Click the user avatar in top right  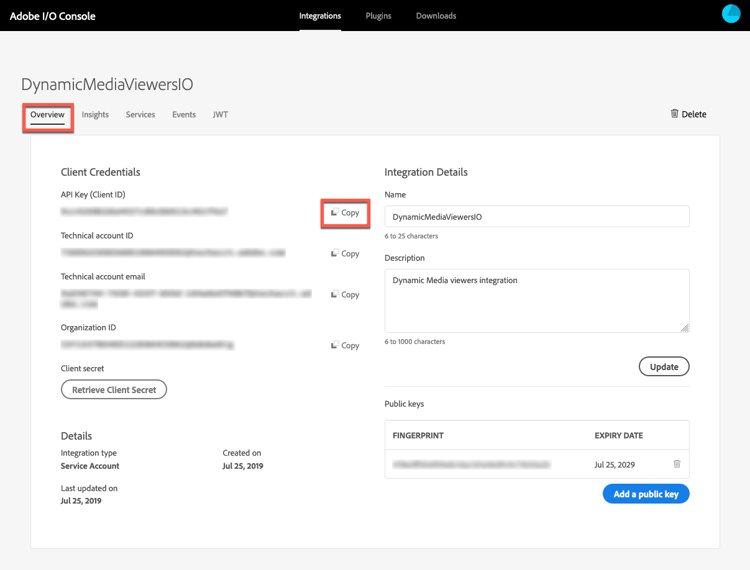[730, 14]
